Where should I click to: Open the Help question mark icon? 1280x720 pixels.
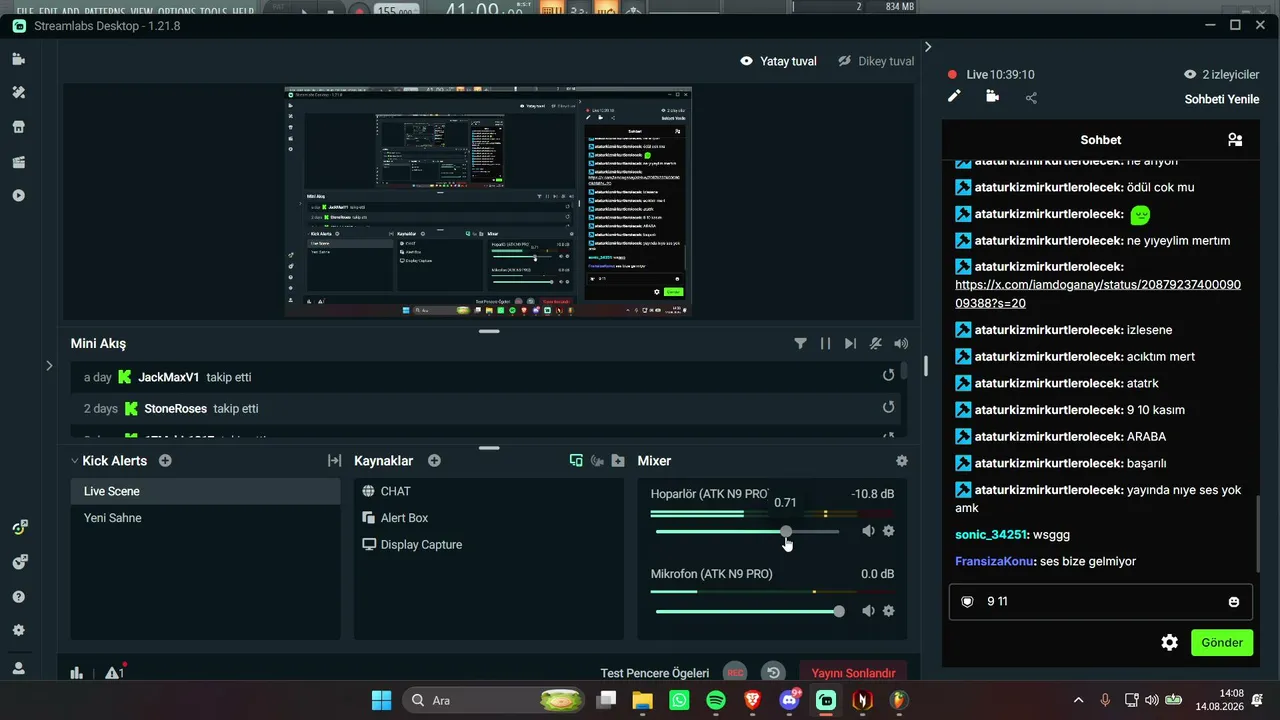click(x=18, y=597)
